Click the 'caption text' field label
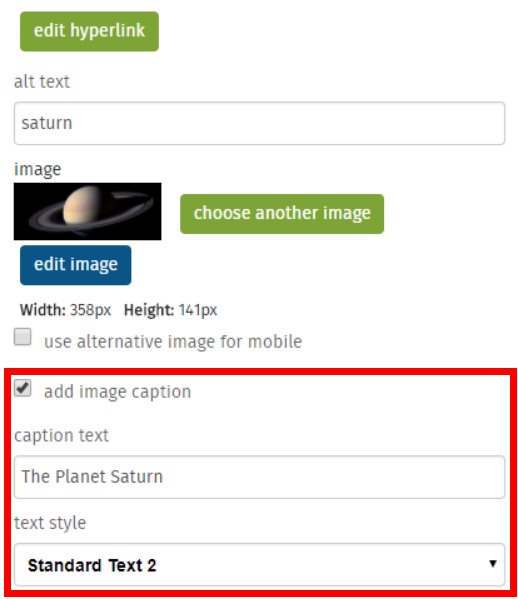Image resolution: width=518 pixels, height=599 pixels. 62,435
